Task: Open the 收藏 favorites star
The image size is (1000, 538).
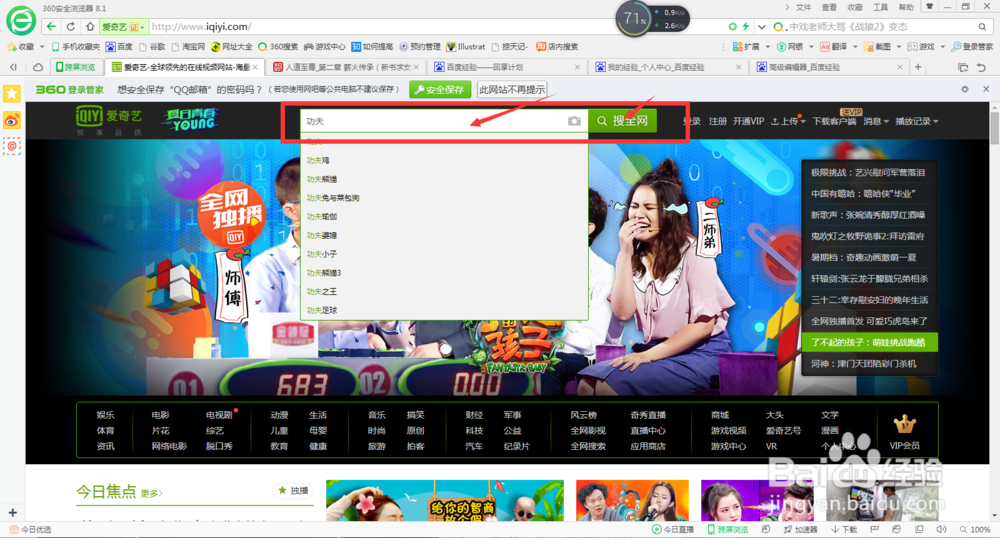Action: point(21,47)
